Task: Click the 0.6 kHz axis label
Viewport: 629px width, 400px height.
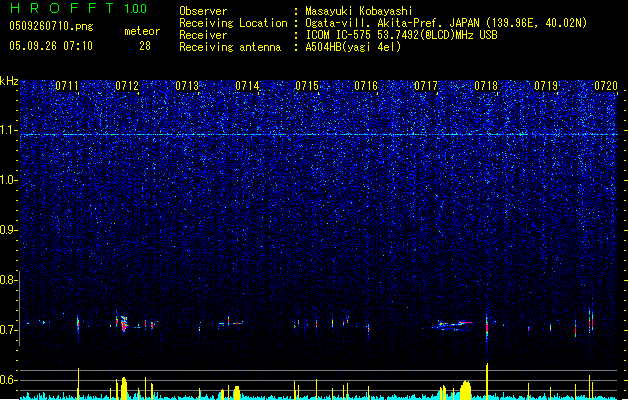Action: [8, 380]
